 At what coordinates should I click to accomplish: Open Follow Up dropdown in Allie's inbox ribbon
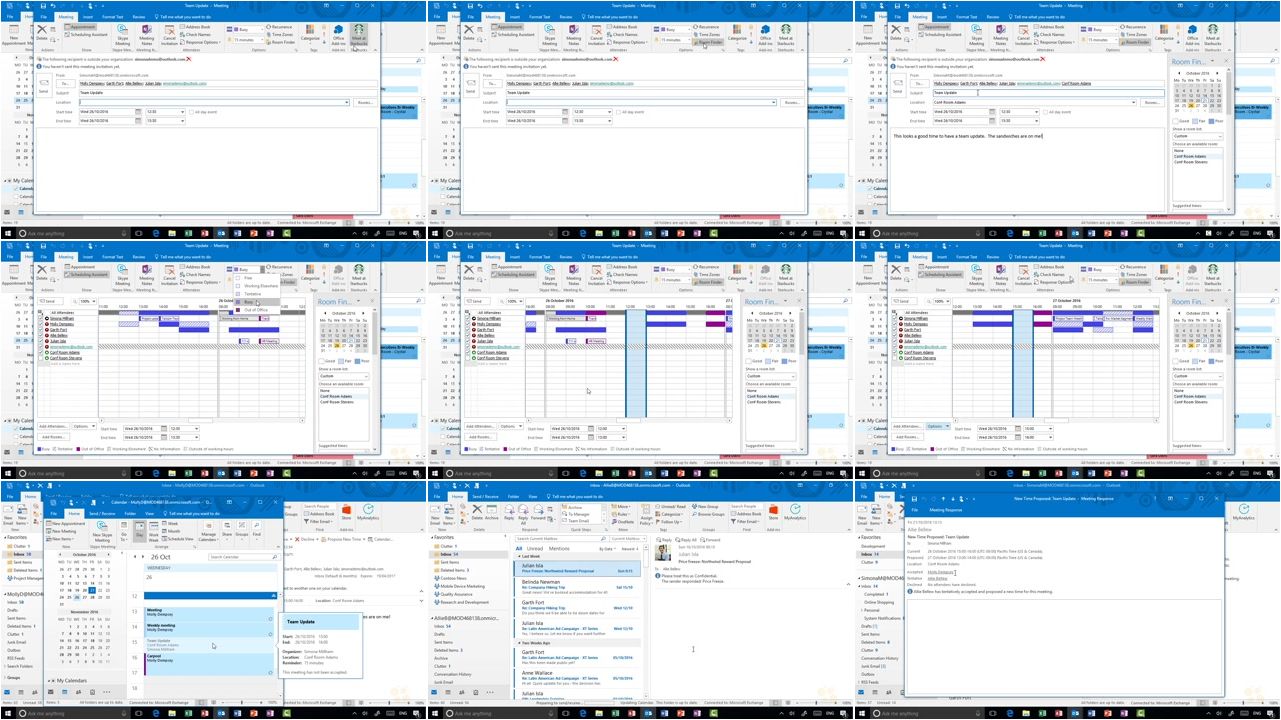pyautogui.click(x=669, y=522)
